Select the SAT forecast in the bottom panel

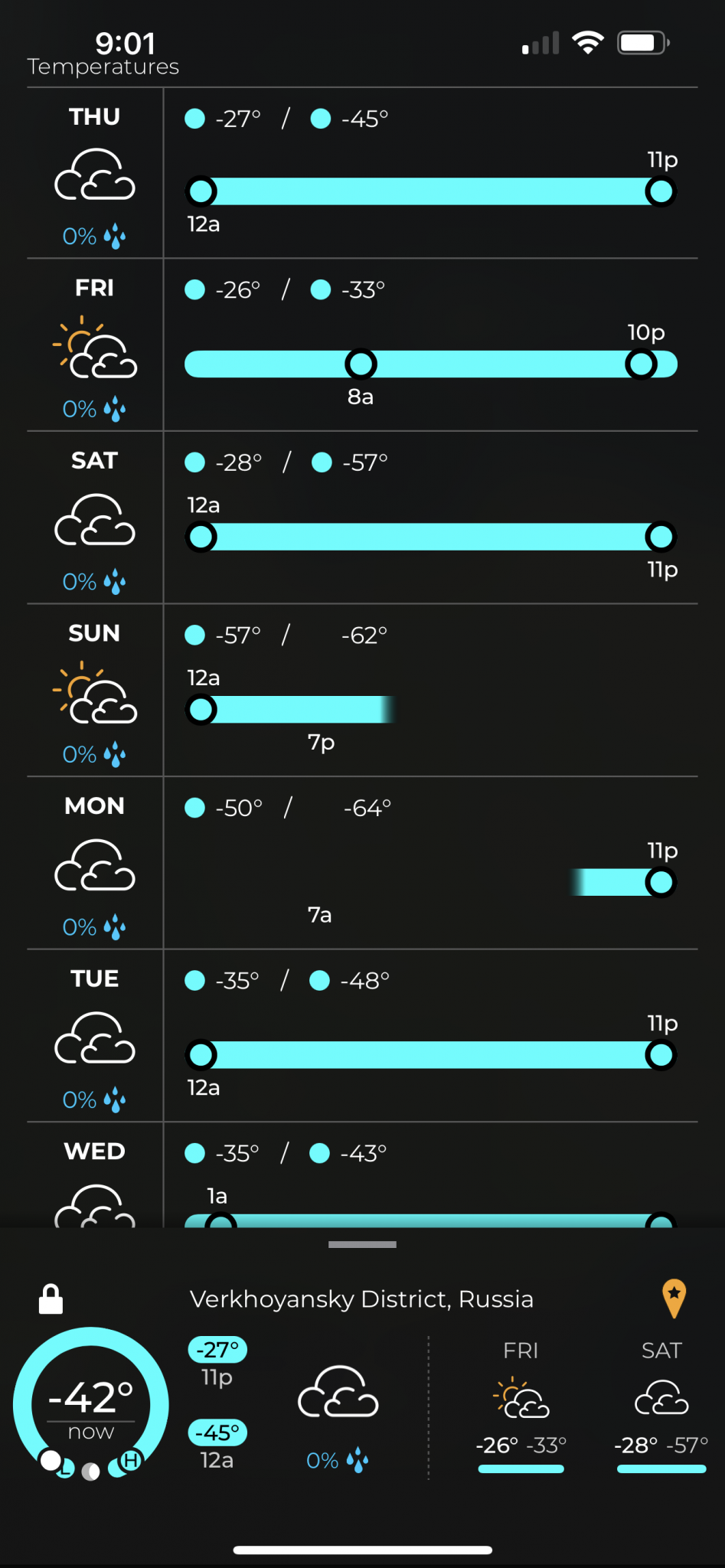[661, 1406]
